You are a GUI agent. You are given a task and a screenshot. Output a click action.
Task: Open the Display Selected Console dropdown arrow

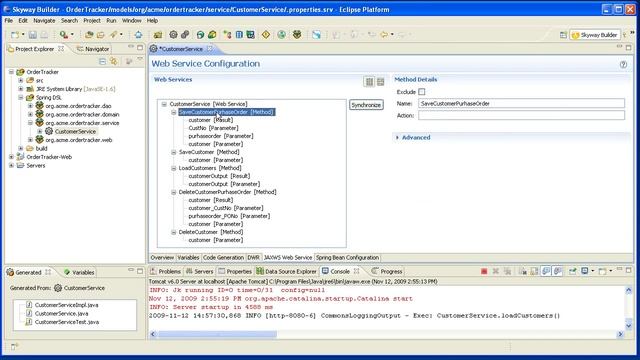[x=593, y=271]
